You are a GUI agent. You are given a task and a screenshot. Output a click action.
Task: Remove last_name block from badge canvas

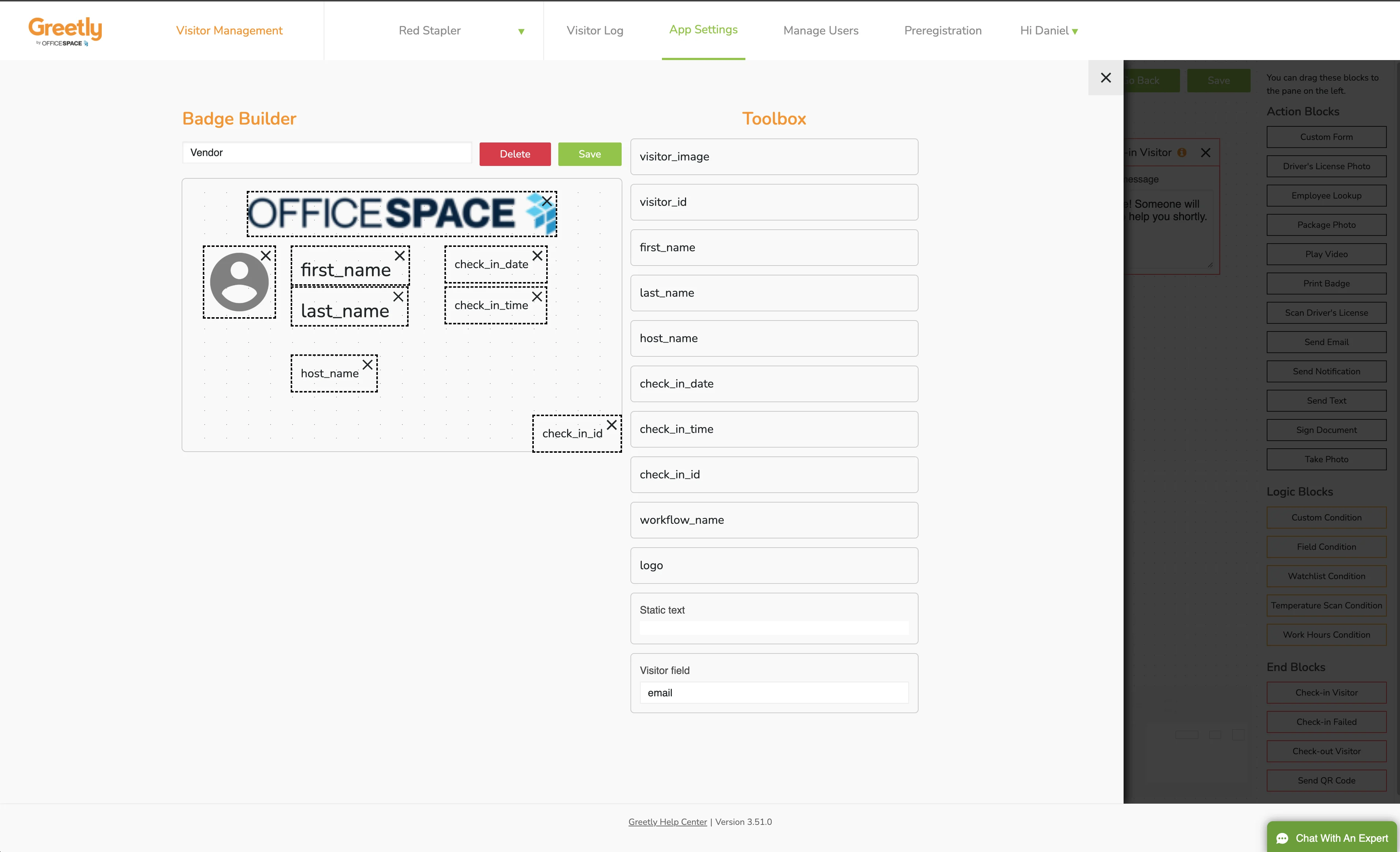[398, 297]
